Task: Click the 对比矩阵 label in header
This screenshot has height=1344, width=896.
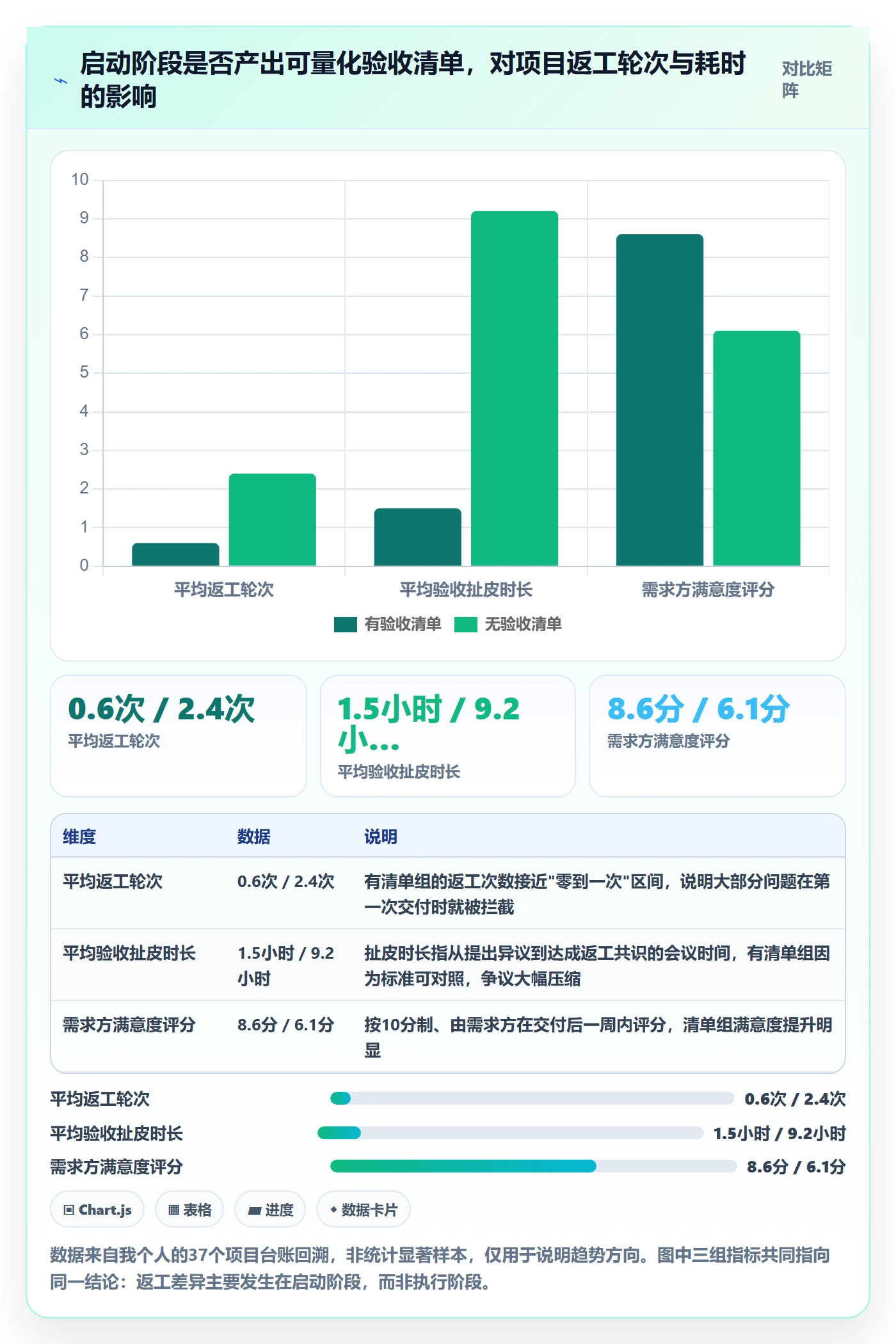Action: [806, 80]
